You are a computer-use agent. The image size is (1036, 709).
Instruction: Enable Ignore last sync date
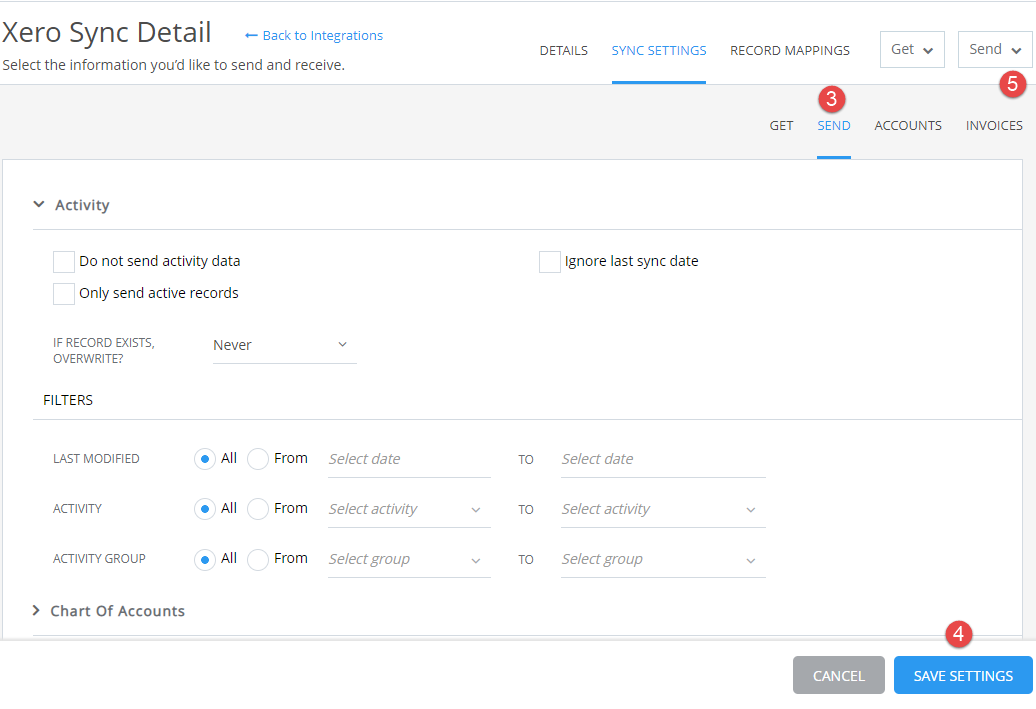(550, 262)
